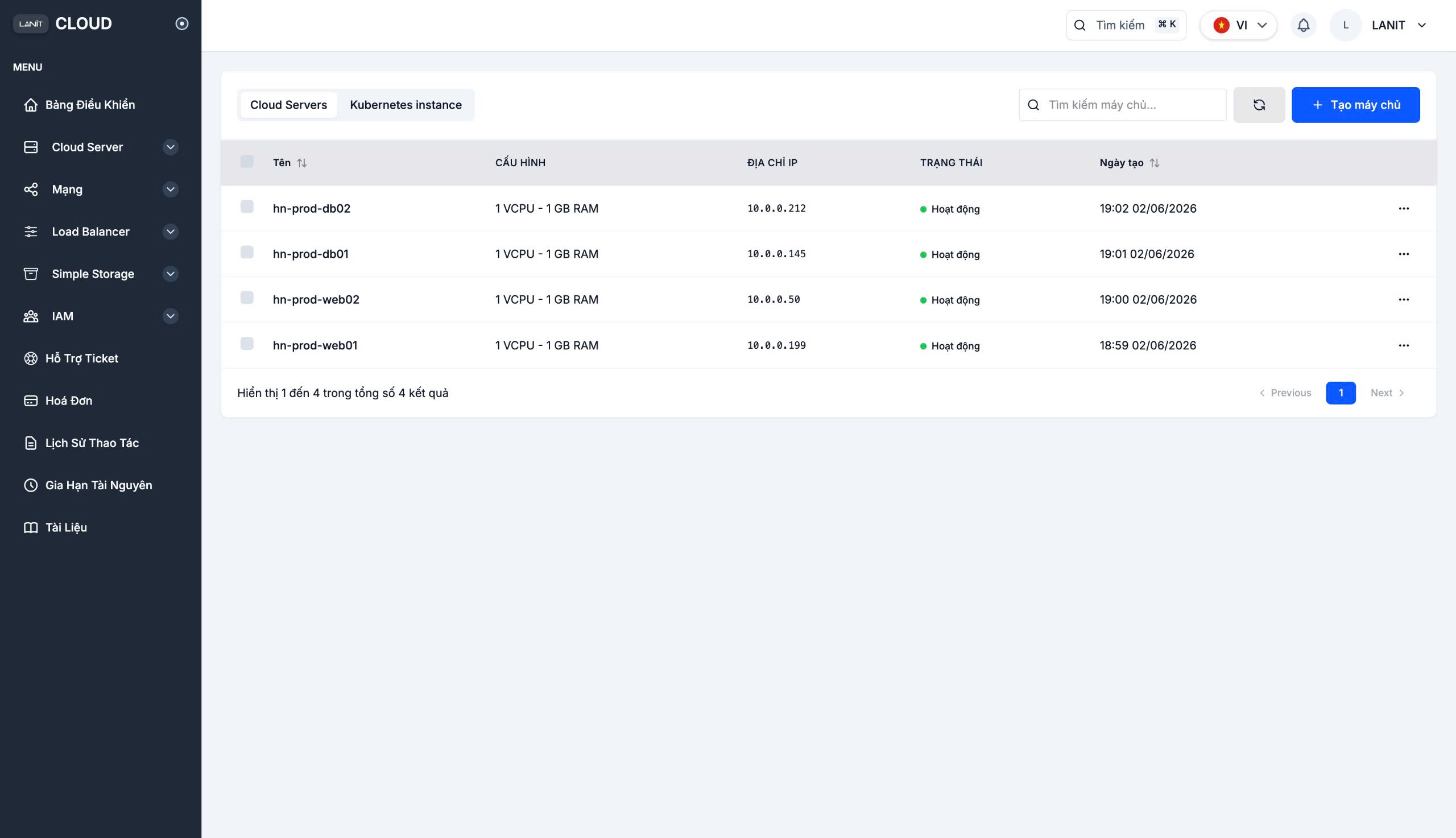Click the sliders icon beside Load Balancer
This screenshot has width=1456, height=838.
click(31, 232)
